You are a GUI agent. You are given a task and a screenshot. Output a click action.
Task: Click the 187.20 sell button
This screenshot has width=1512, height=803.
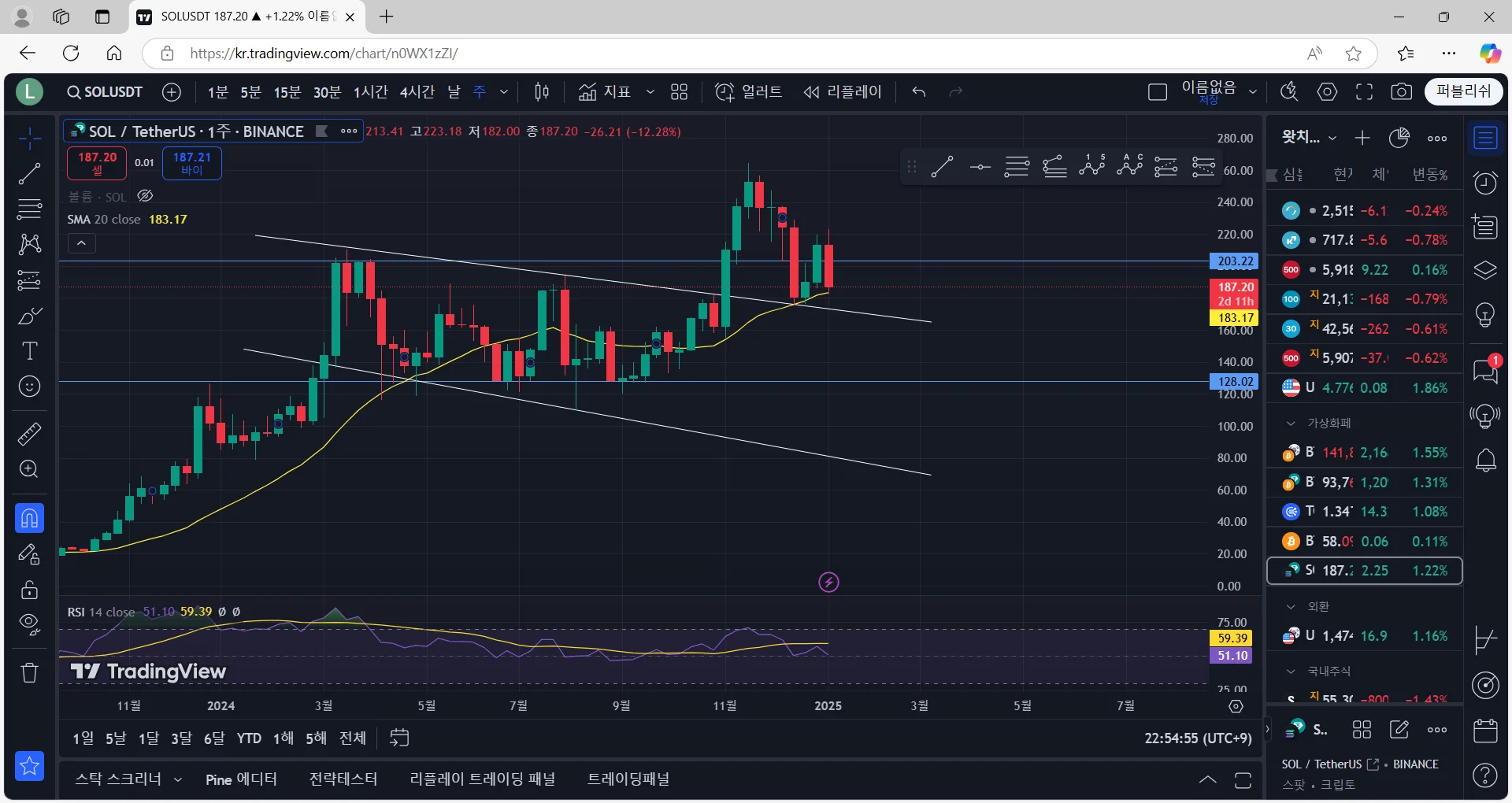click(x=97, y=163)
